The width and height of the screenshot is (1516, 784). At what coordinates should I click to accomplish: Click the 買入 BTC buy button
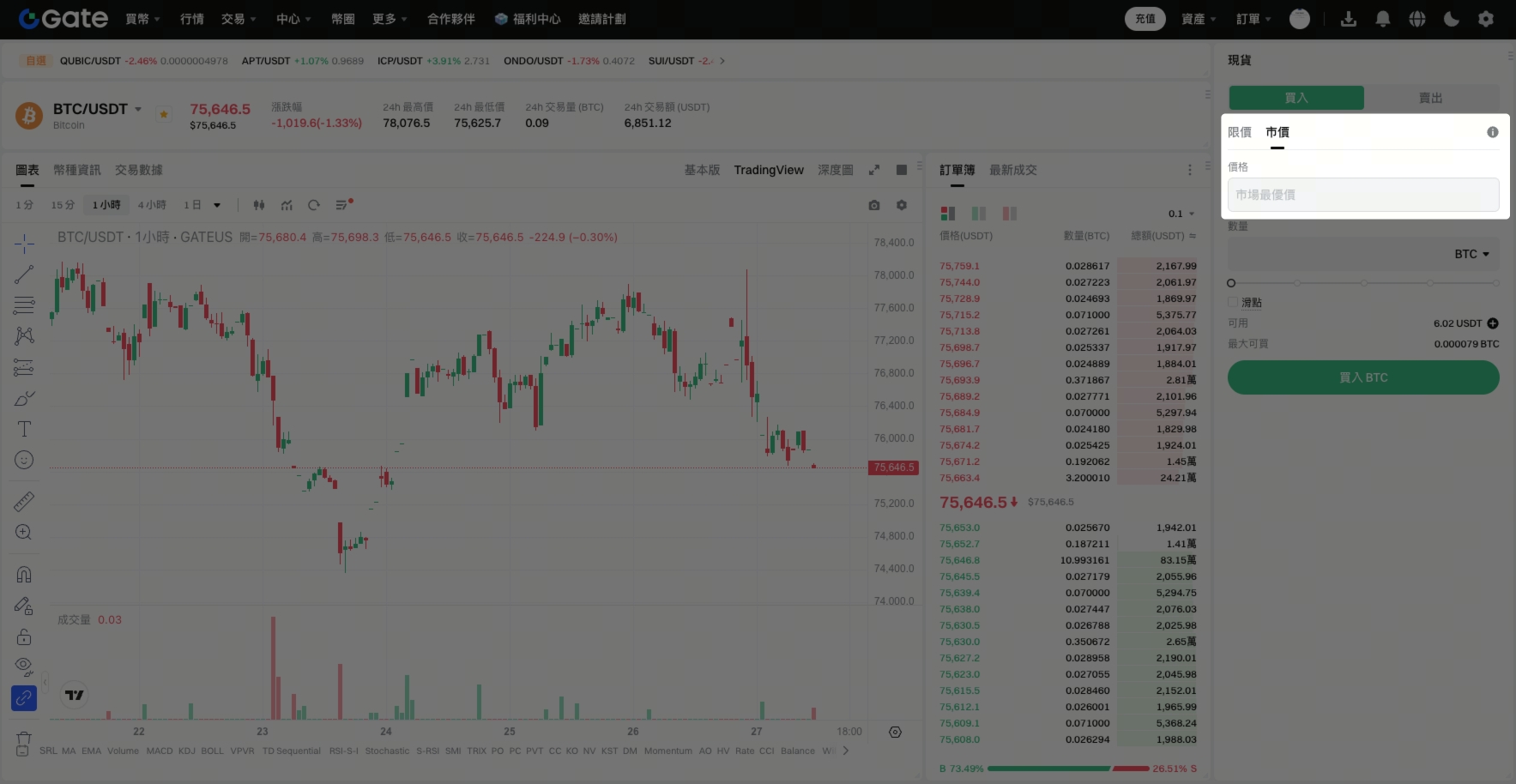pos(1363,377)
